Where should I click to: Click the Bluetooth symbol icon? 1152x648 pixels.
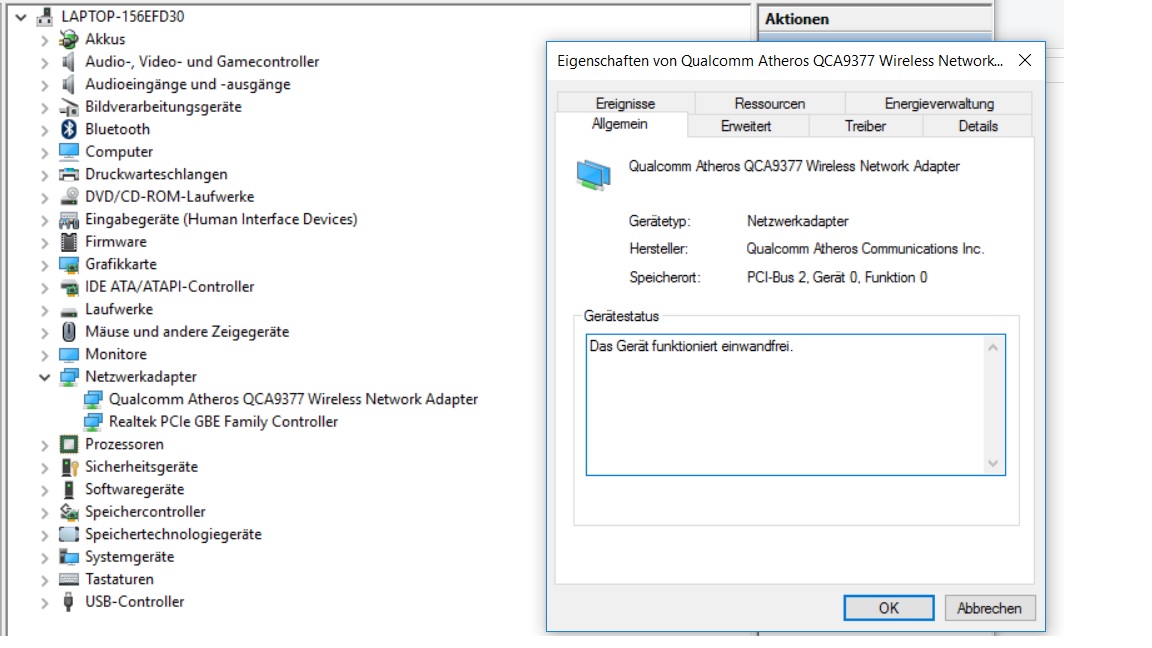click(68, 129)
